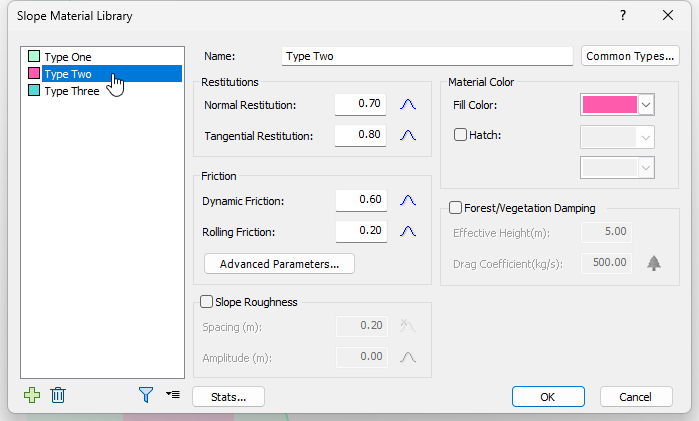Viewport: 699px width, 421px height.
Task: Click the Name input field
Action: (x=427, y=56)
